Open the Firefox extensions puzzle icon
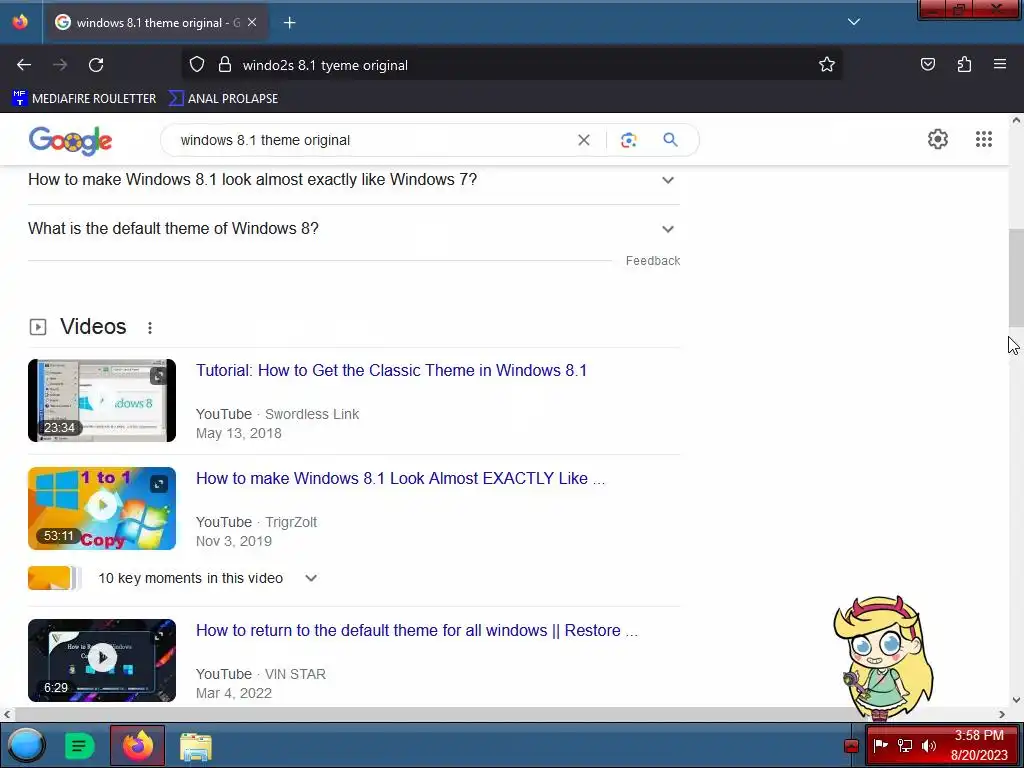 pos(964,64)
